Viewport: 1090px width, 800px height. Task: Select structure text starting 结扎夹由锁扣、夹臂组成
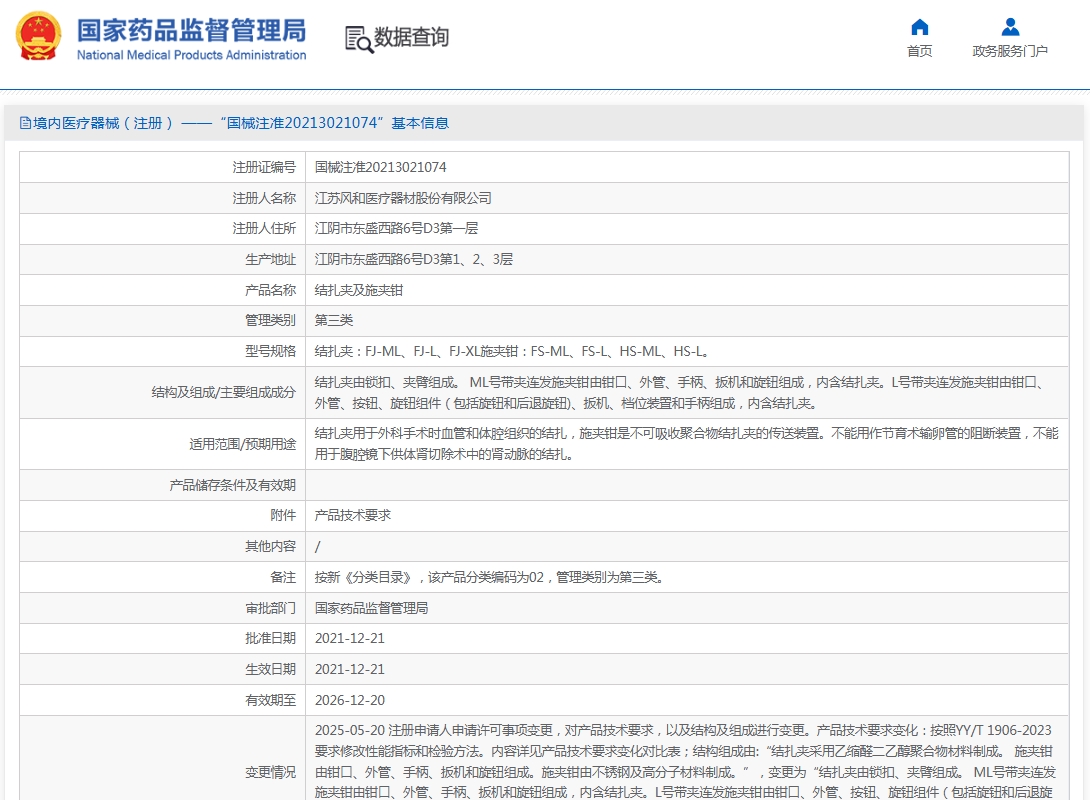pos(678,393)
